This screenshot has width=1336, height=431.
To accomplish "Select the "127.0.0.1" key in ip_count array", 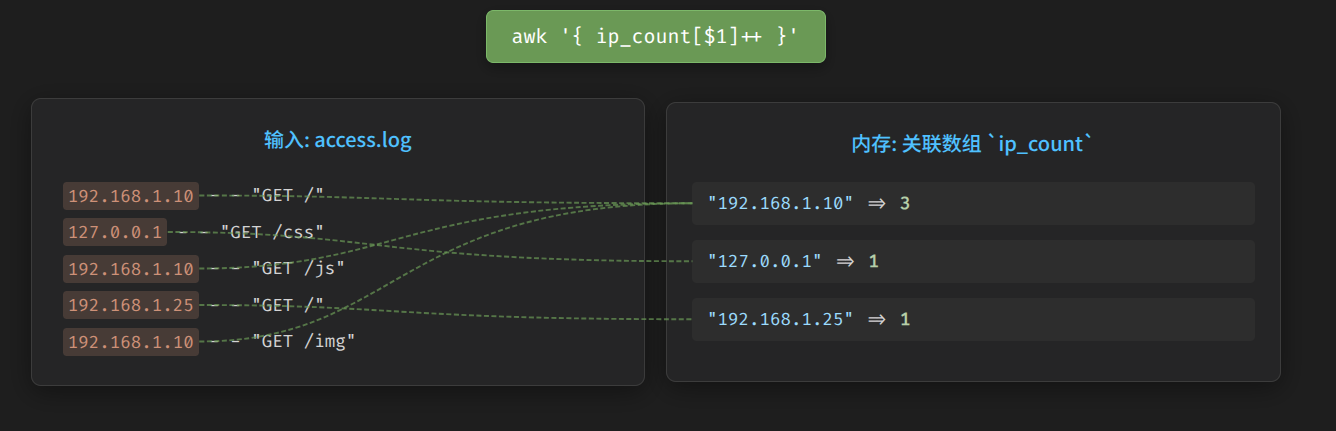I will click(x=764, y=261).
